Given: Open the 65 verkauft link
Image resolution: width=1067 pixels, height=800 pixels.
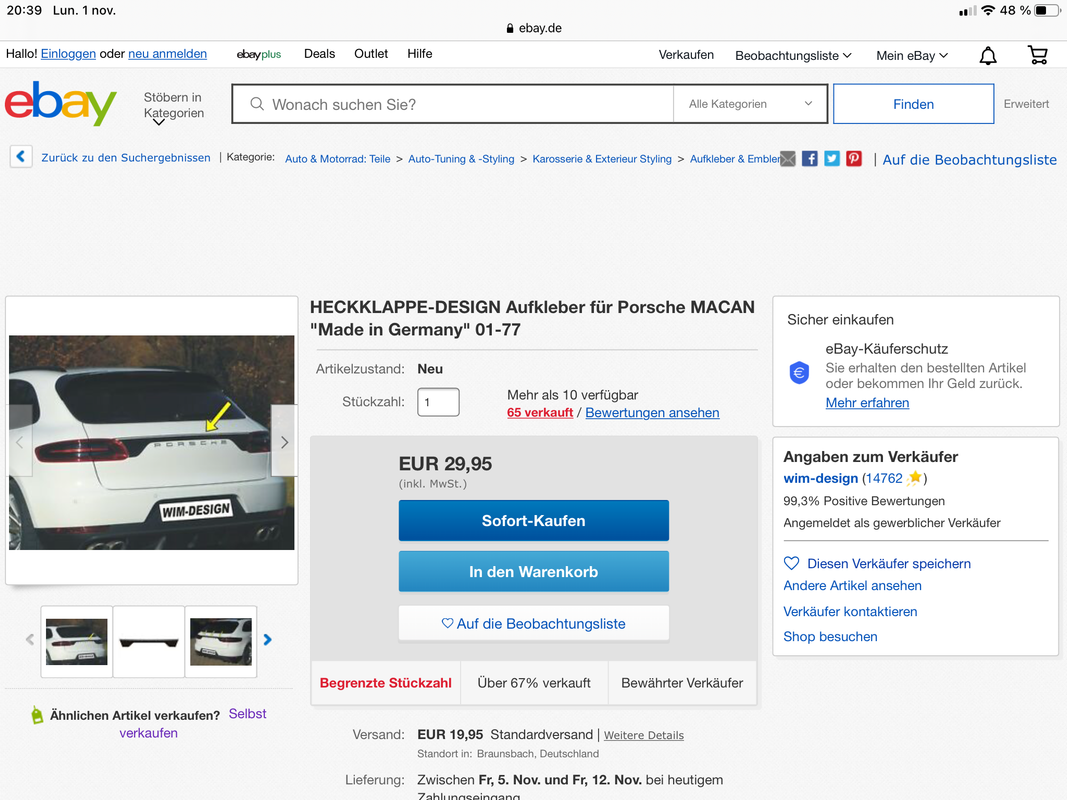Looking at the screenshot, I should (540, 412).
